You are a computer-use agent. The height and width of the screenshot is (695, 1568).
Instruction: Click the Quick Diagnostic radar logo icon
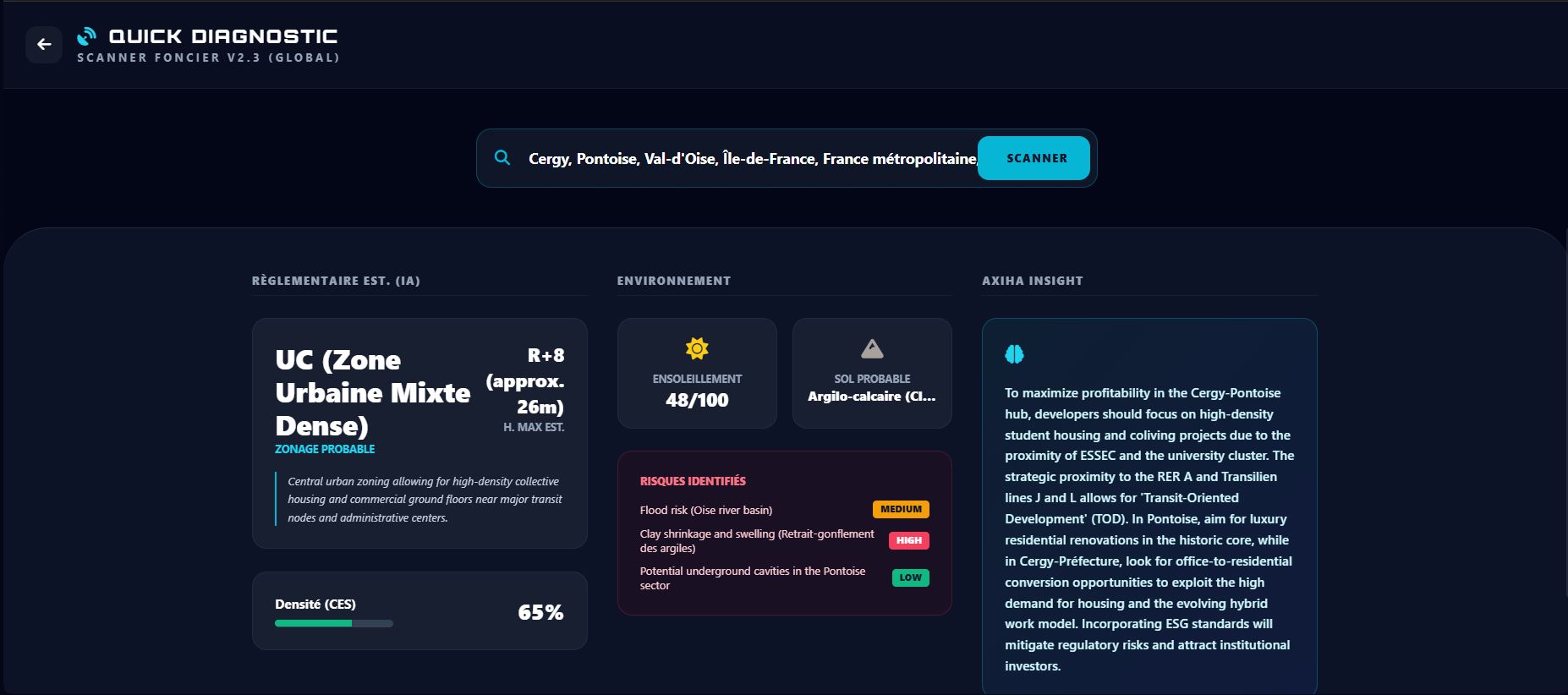(x=86, y=36)
